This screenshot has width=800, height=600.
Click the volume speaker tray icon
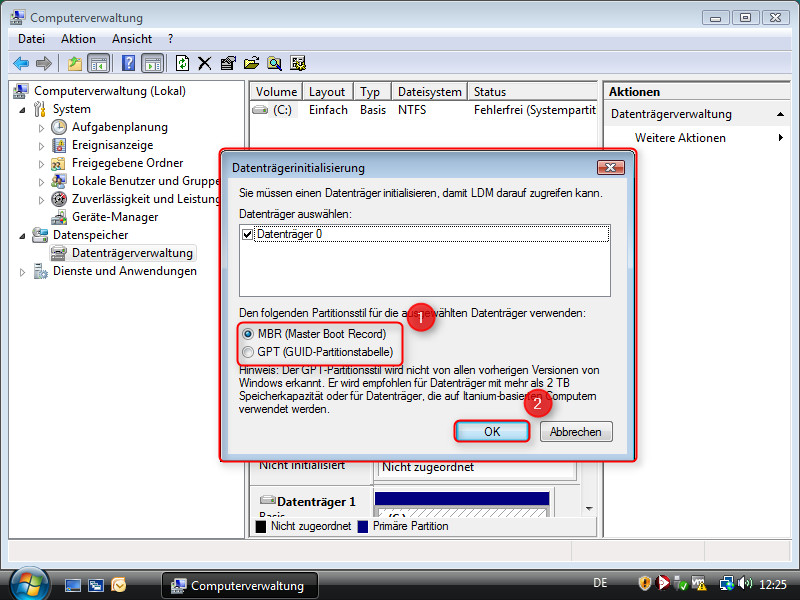pyautogui.click(x=745, y=583)
